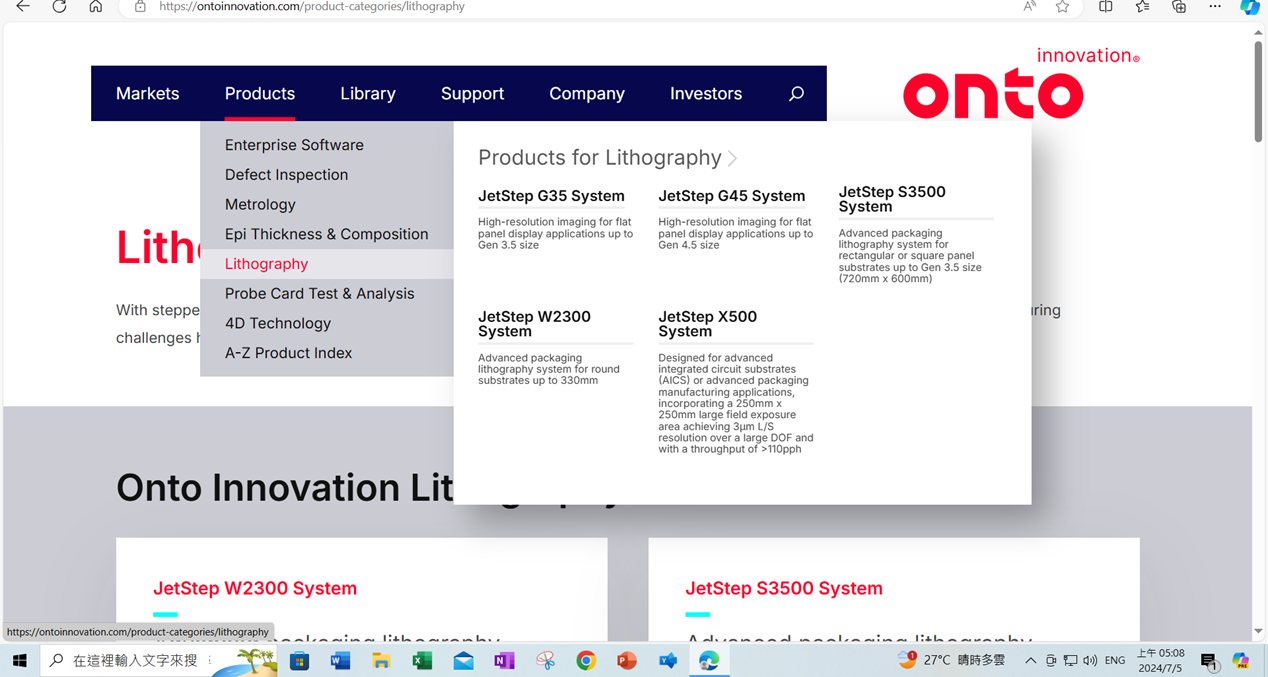Open the browser Settings and more ellipsis menu
The width and height of the screenshot is (1268, 677).
pyautogui.click(x=1214, y=7)
